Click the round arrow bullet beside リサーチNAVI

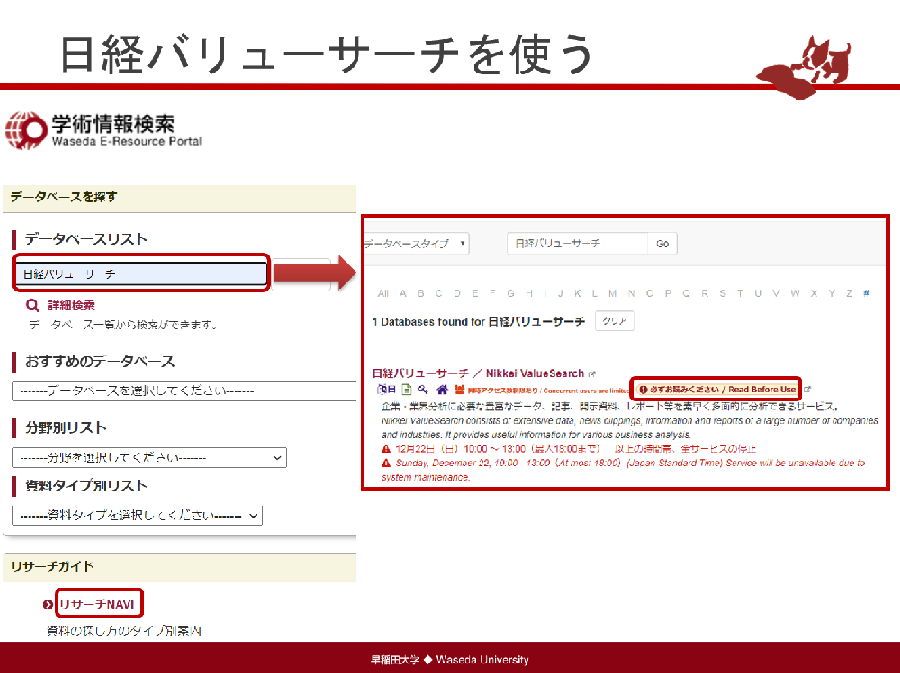48,604
